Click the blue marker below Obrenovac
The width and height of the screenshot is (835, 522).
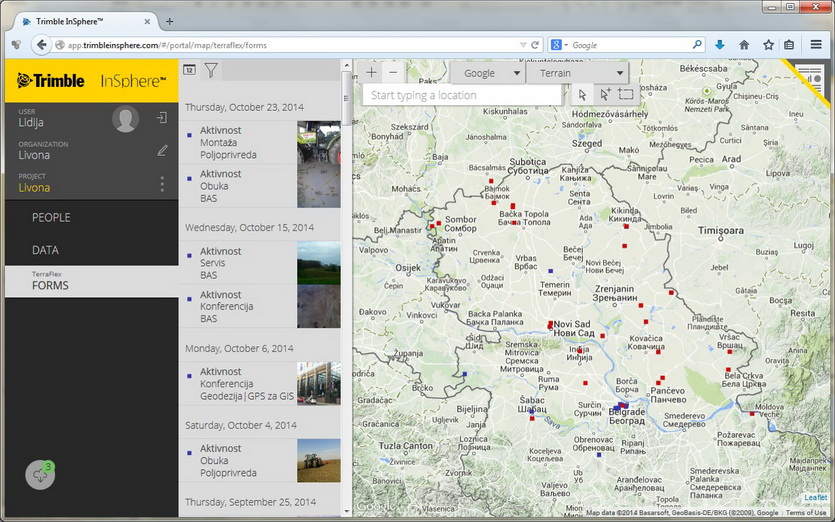pos(599,455)
